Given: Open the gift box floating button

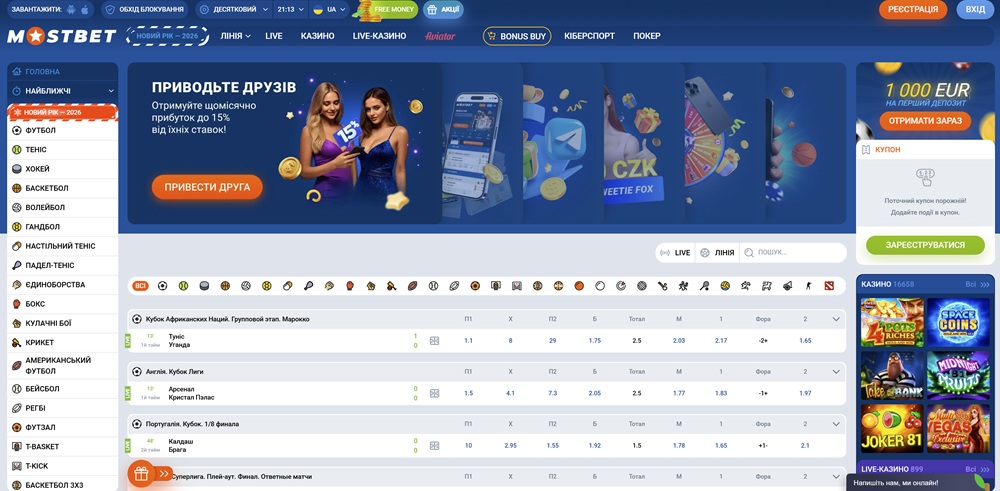Looking at the screenshot, I should tap(140, 473).
